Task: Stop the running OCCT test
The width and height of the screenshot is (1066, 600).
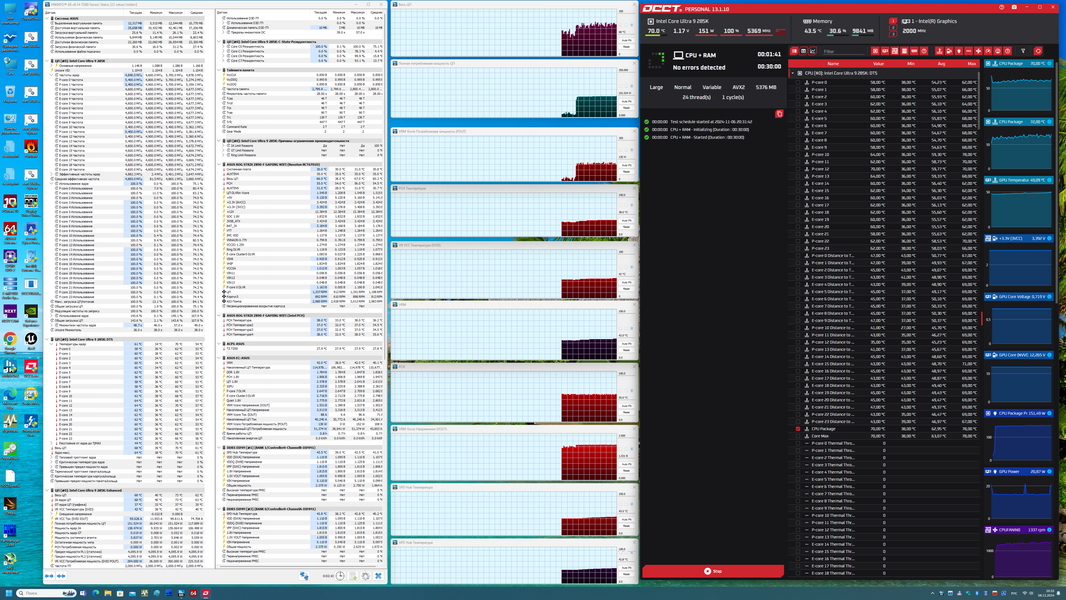Action: [x=712, y=571]
